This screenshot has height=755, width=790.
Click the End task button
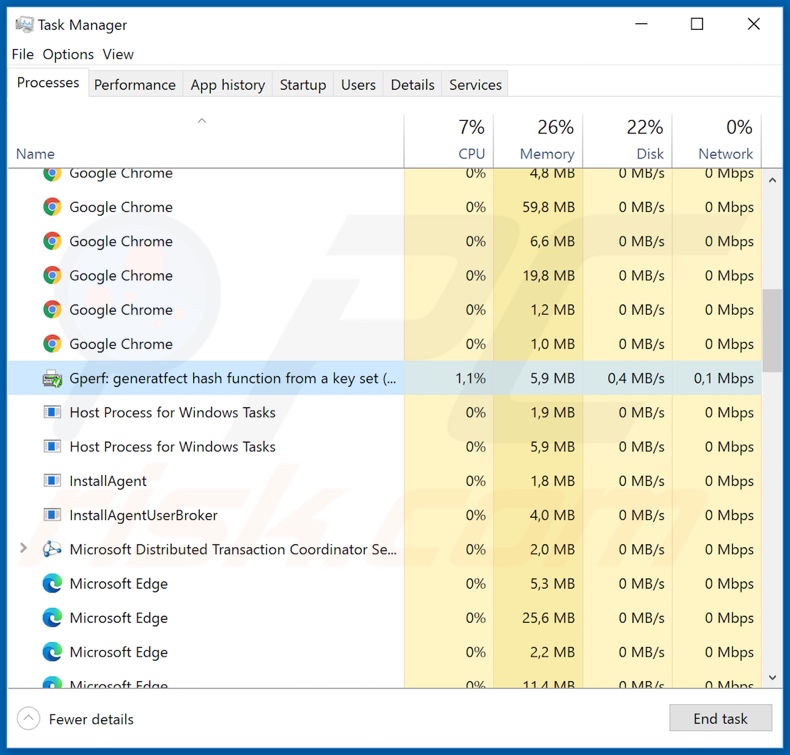pos(720,718)
